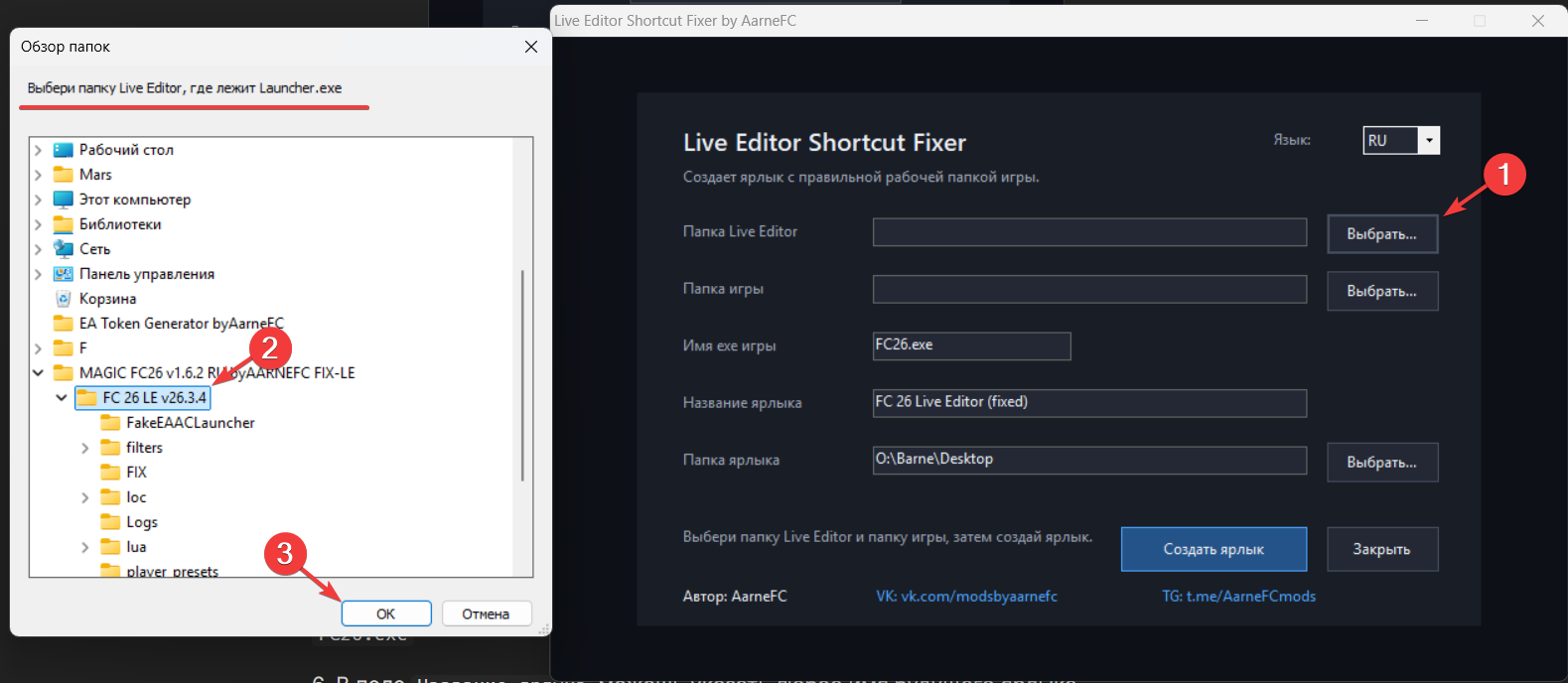Collapse the FC 26 LE v26.3.4 node
Viewport: 1568px width, 683px height.
point(62,398)
